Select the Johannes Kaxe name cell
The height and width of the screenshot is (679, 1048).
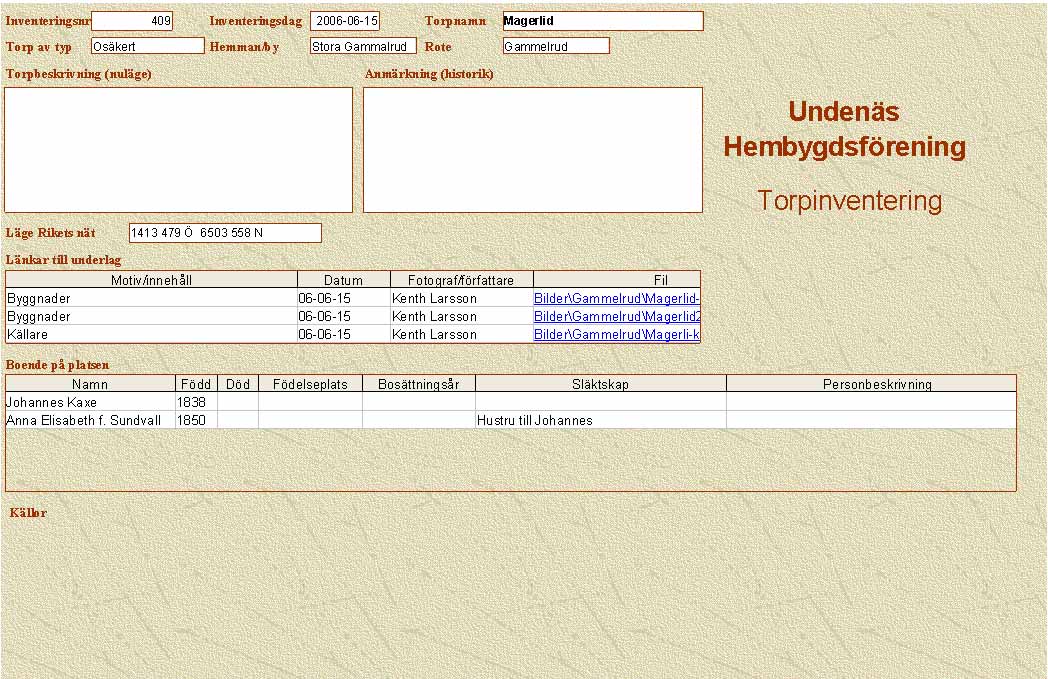90,402
